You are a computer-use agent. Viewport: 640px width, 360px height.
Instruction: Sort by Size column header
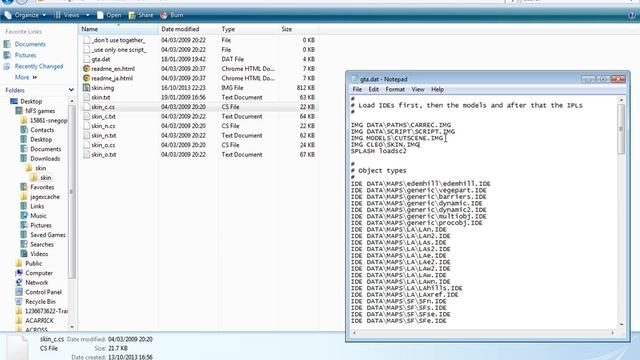coord(298,29)
